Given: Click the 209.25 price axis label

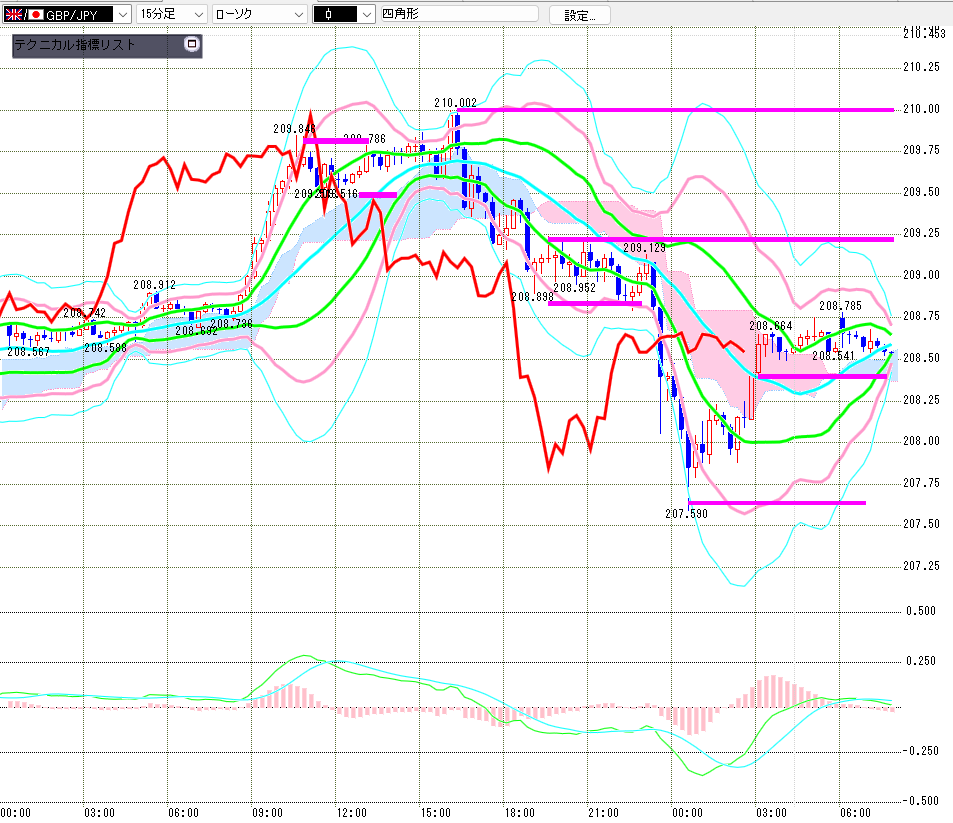Looking at the screenshot, I should point(921,233).
